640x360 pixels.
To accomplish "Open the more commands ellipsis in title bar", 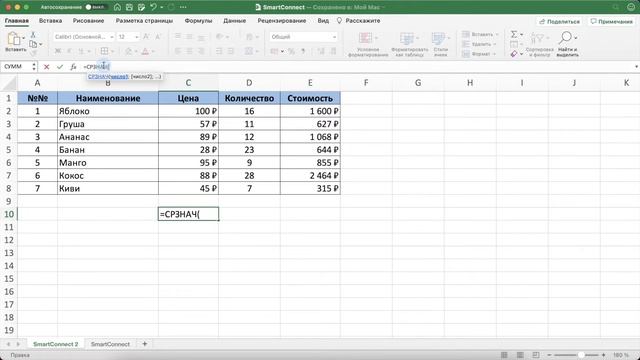I will pyautogui.click(x=183, y=7).
